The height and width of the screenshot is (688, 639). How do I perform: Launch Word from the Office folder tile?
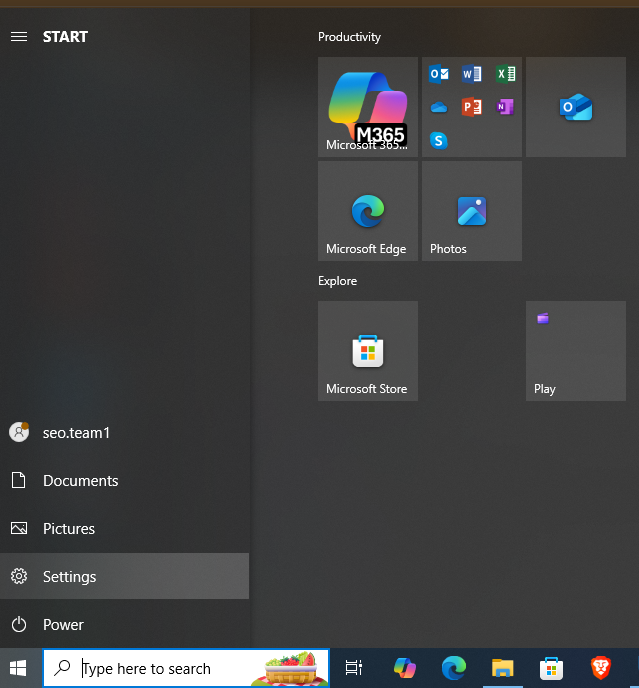(x=472, y=73)
